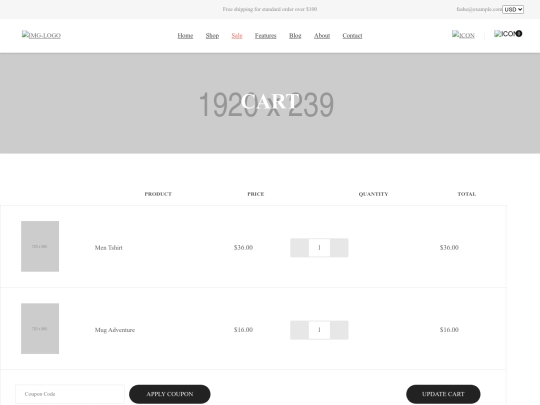
Task: Focus quantity field for Men Tshirt
Action: (x=319, y=248)
